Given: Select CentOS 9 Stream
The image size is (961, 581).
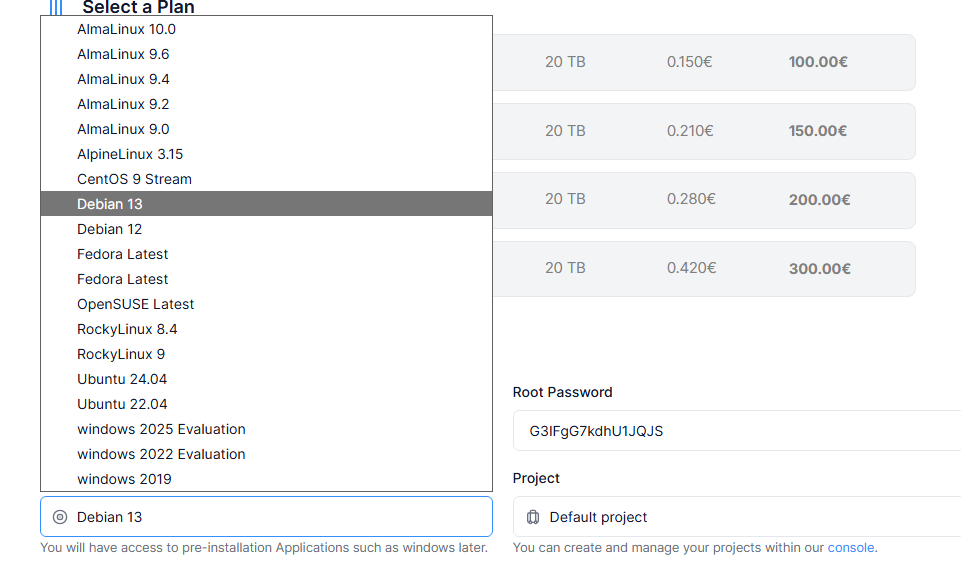Looking at the screenshot, I should click(134, 179).
